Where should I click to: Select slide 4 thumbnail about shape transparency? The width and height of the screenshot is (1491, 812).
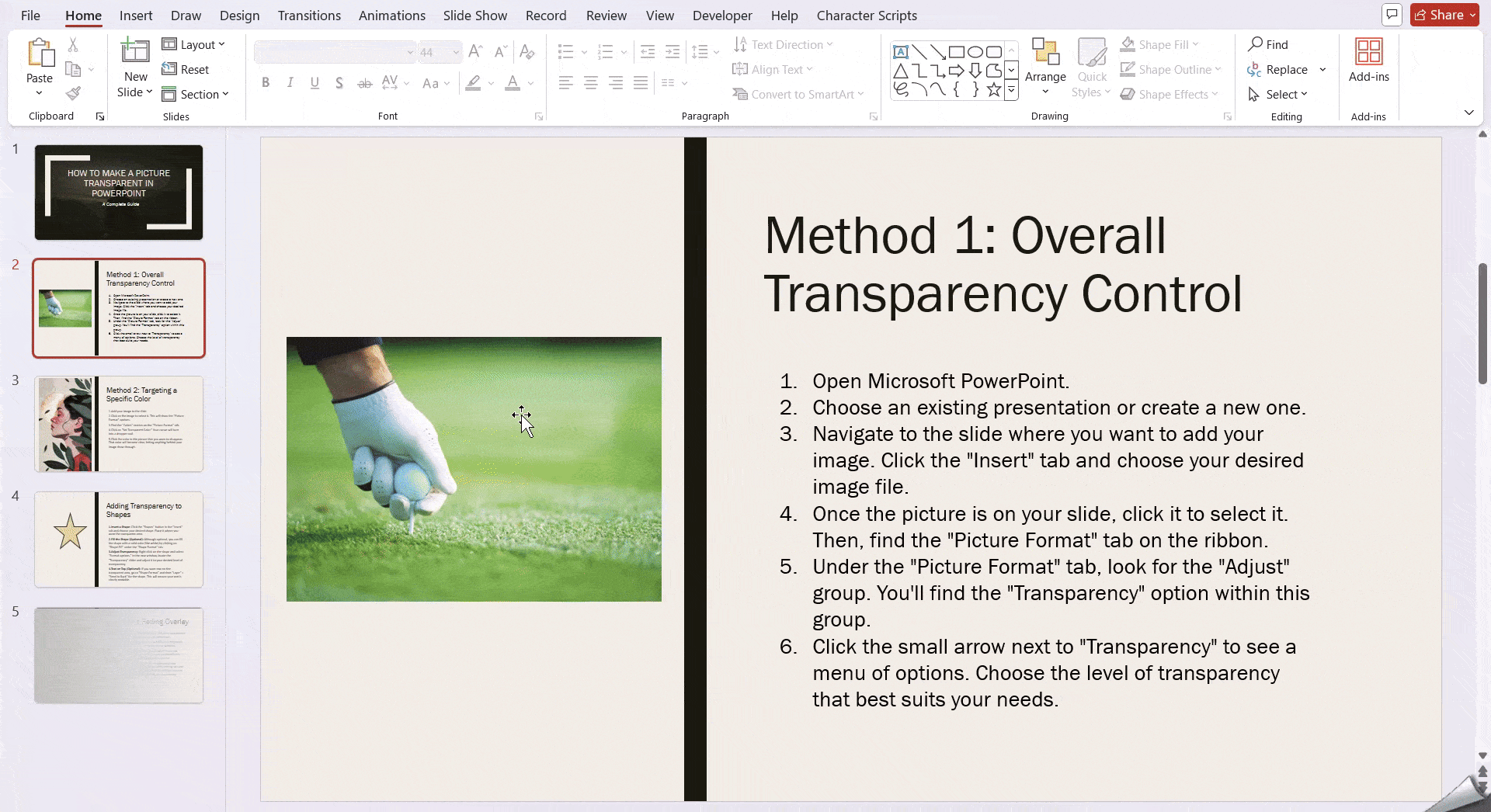[x=118, y=539]
